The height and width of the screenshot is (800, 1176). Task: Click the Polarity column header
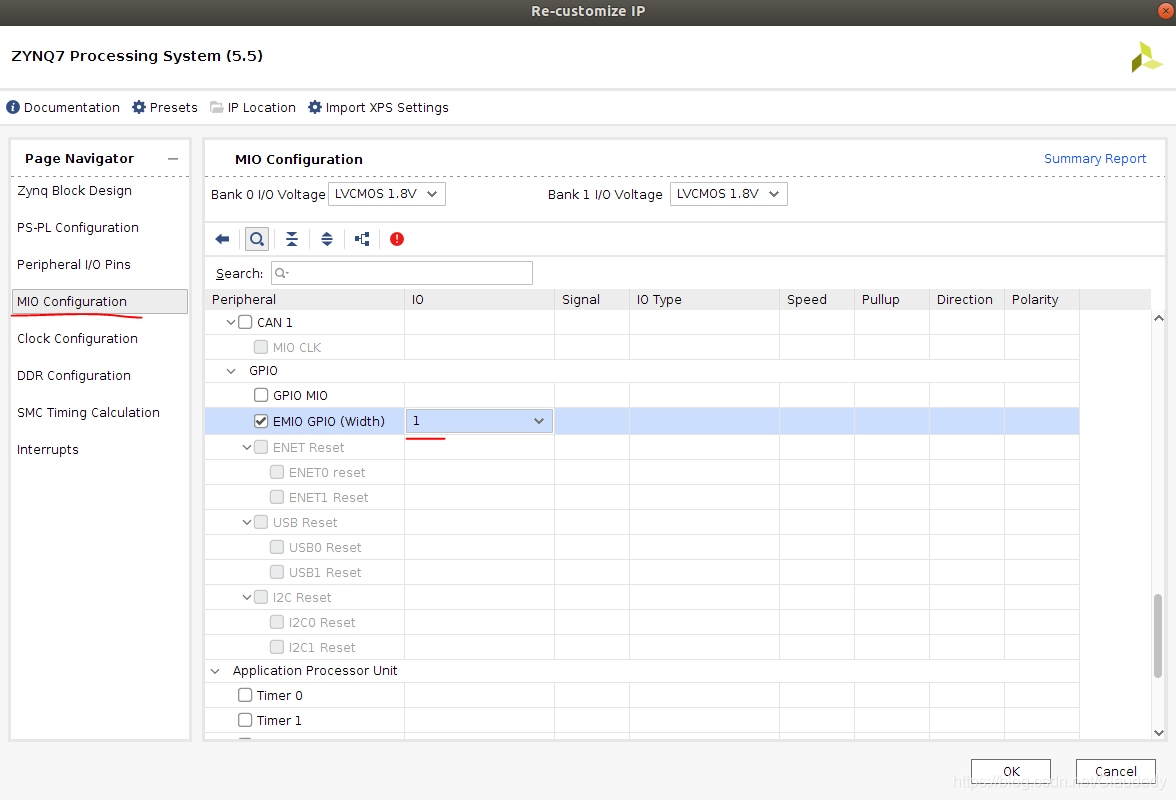click(x=1042, y=299)
